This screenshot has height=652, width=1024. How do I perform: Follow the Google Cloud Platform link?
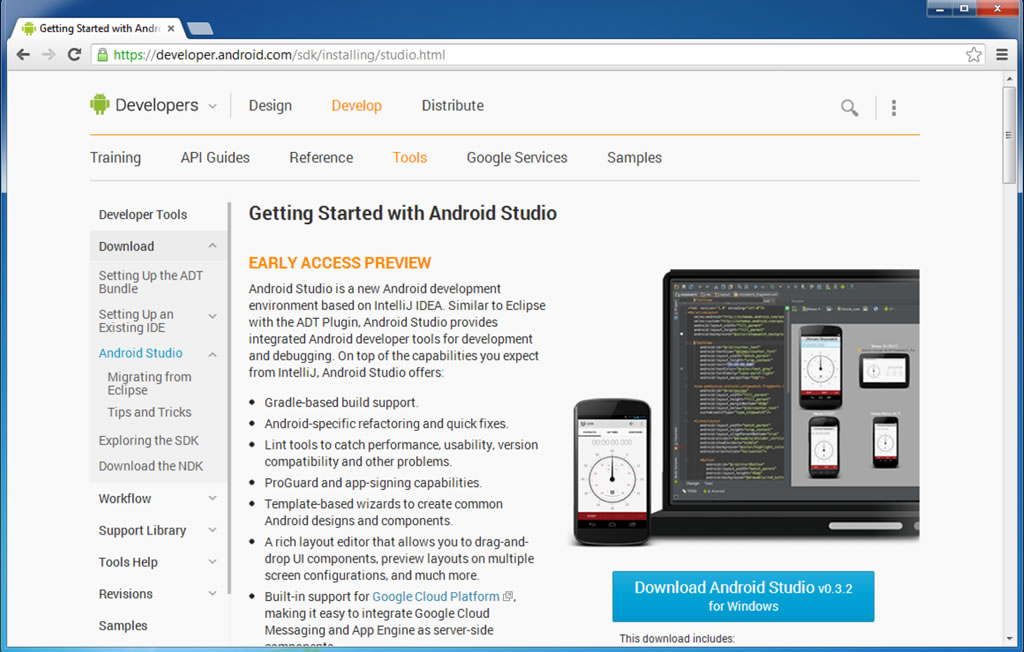click(436, 596)
